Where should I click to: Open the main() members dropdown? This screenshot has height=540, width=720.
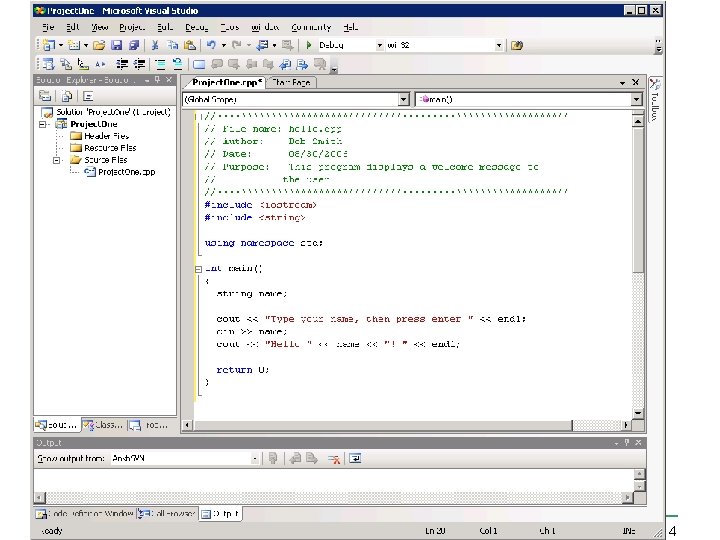(x=636, y=99)
